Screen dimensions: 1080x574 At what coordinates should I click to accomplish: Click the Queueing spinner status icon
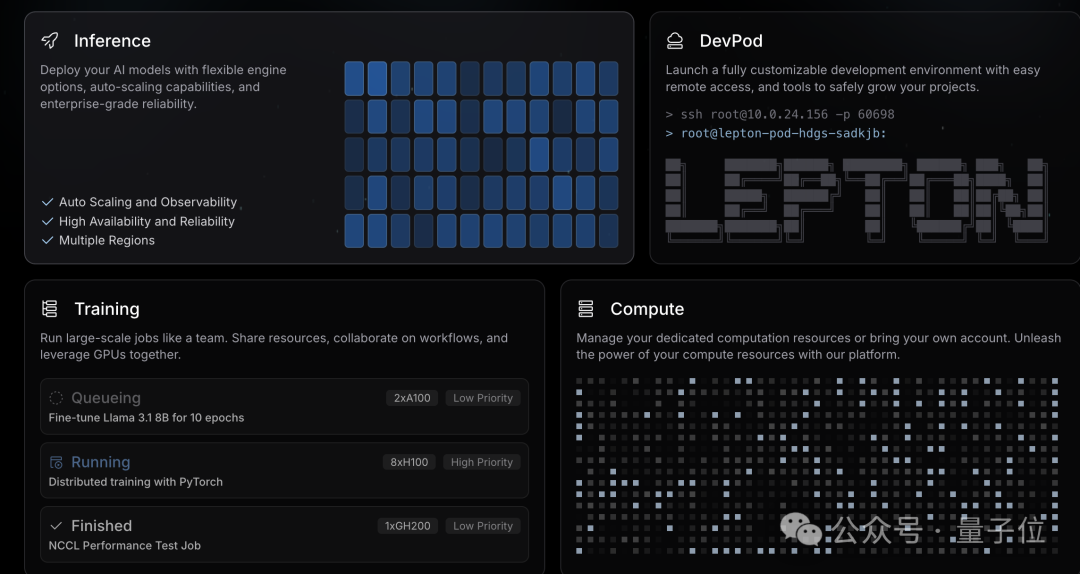(56, 398)
